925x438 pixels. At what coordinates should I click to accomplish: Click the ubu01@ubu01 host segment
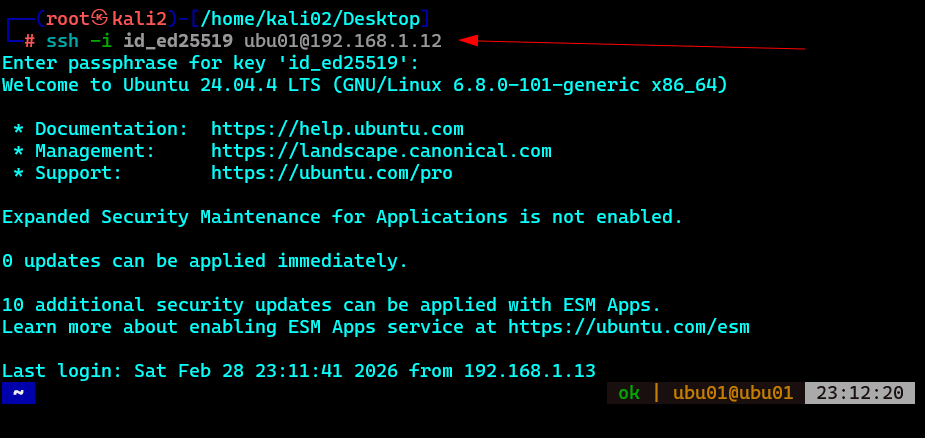click(x=732, y=393)
